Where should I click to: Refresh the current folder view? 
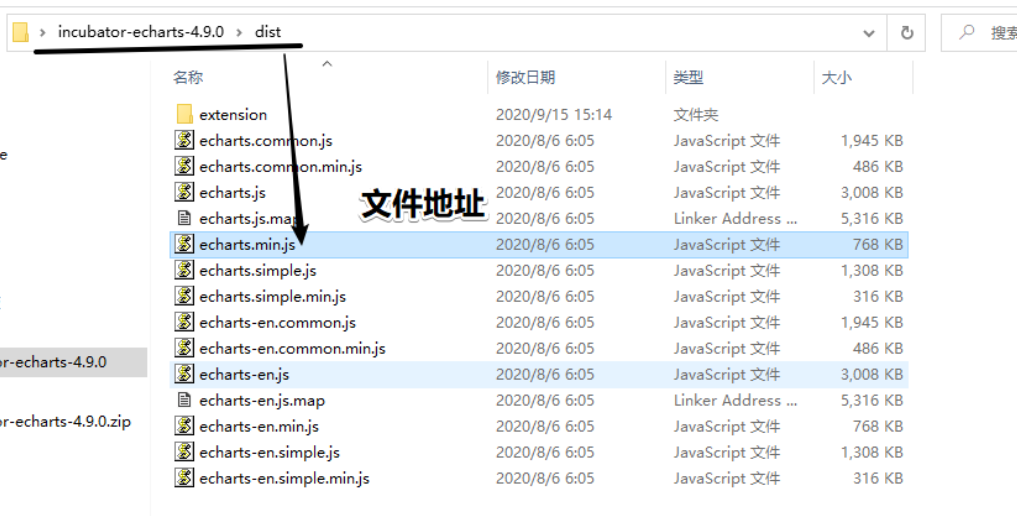tap(907, 32)
